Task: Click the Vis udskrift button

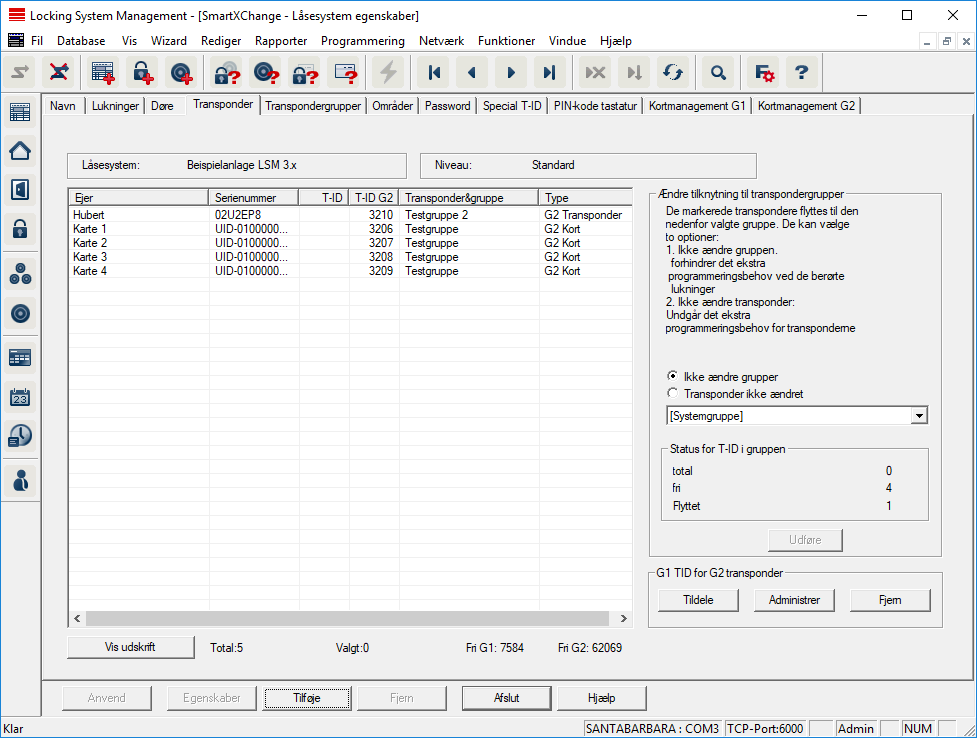Action: point(130,647)
